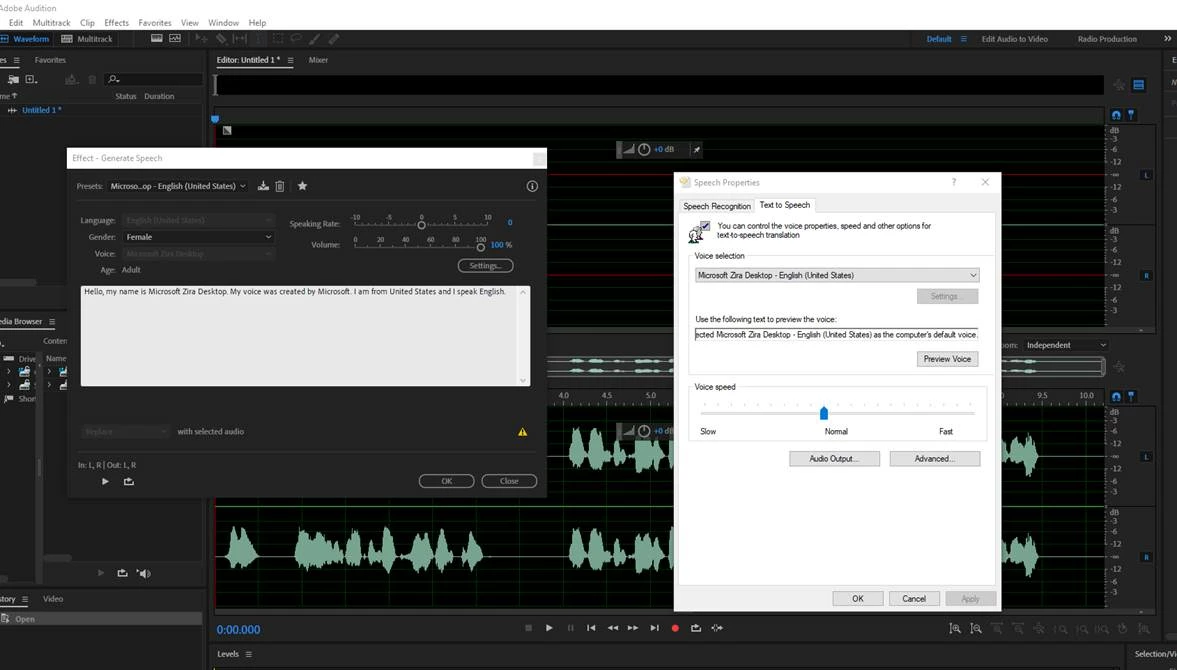Preview play button in Generate Speech dialog
1177x670 pixels.
(105, 482)
